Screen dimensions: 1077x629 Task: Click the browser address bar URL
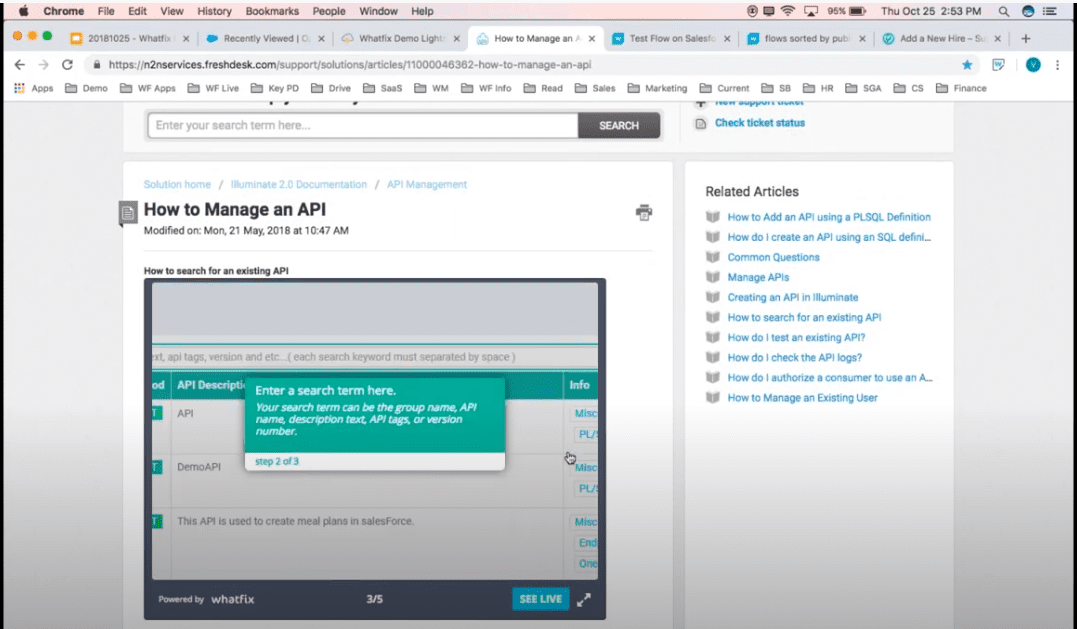(x=350, y=65)
